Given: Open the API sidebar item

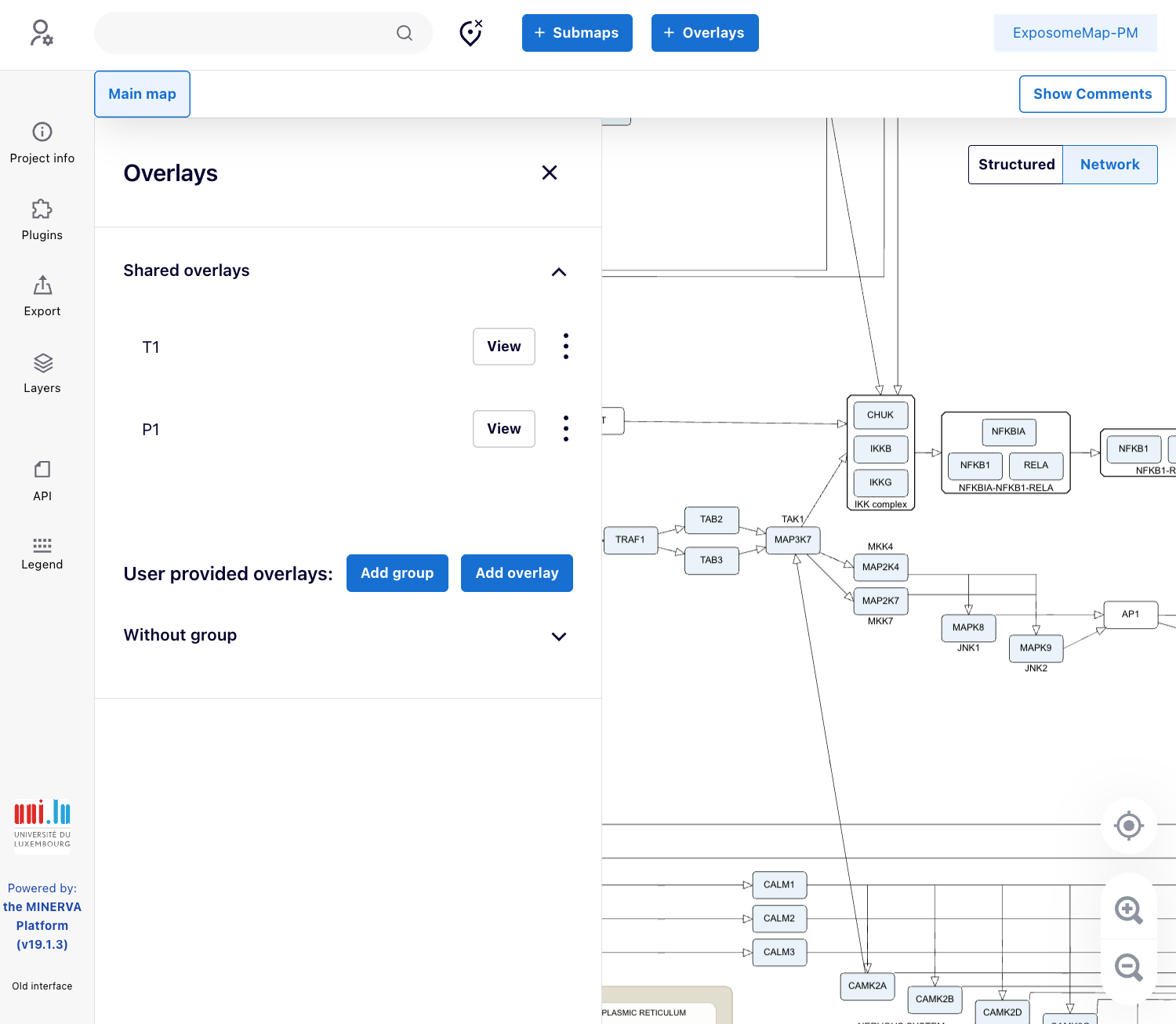Looking at the screenshot, I should tap(42, 481).
